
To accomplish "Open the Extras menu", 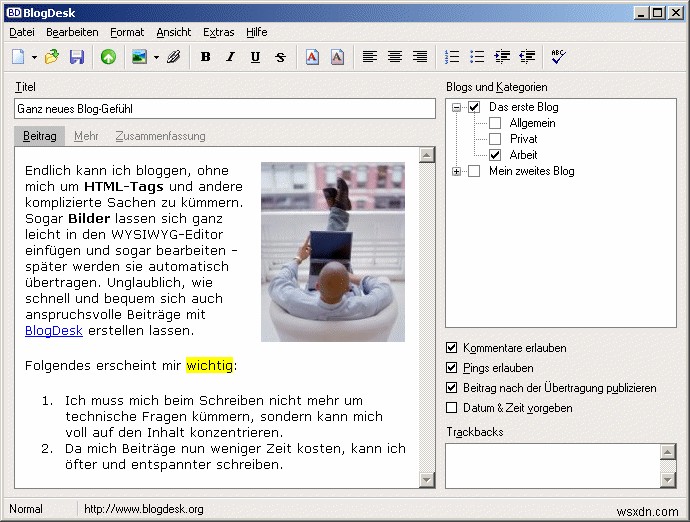I will pyautogui.click(x=219, y=32).
